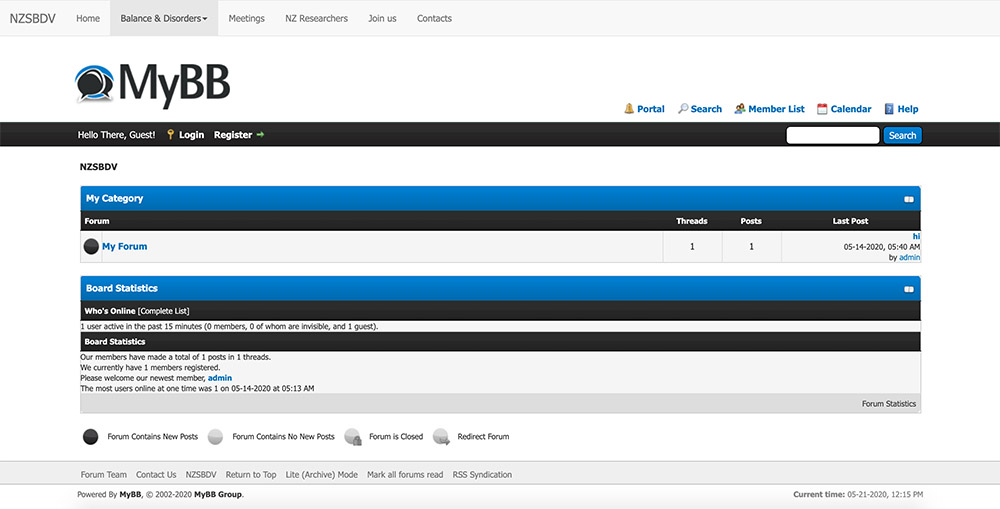Open the My Forum link
1000x509 pixels.
click(124, 246)
